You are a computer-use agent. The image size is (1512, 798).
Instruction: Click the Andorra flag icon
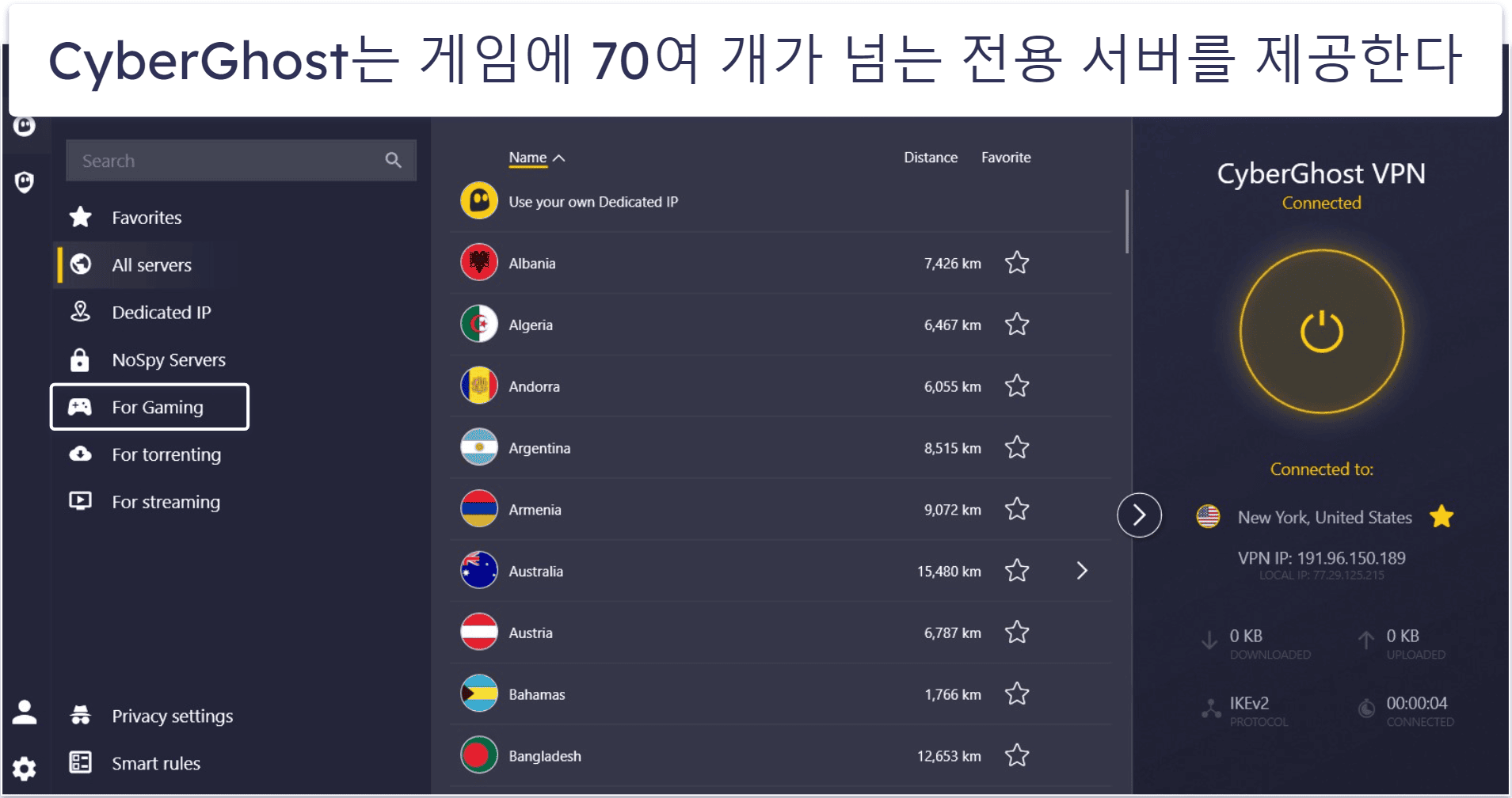[x=479, y=386]
